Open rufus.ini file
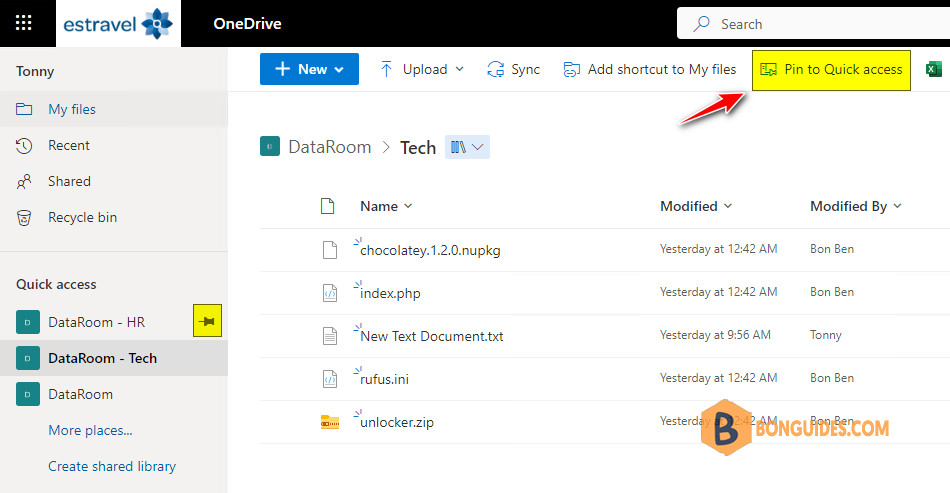The height and width of the screenshot is (493, 950). click(384, 379)
